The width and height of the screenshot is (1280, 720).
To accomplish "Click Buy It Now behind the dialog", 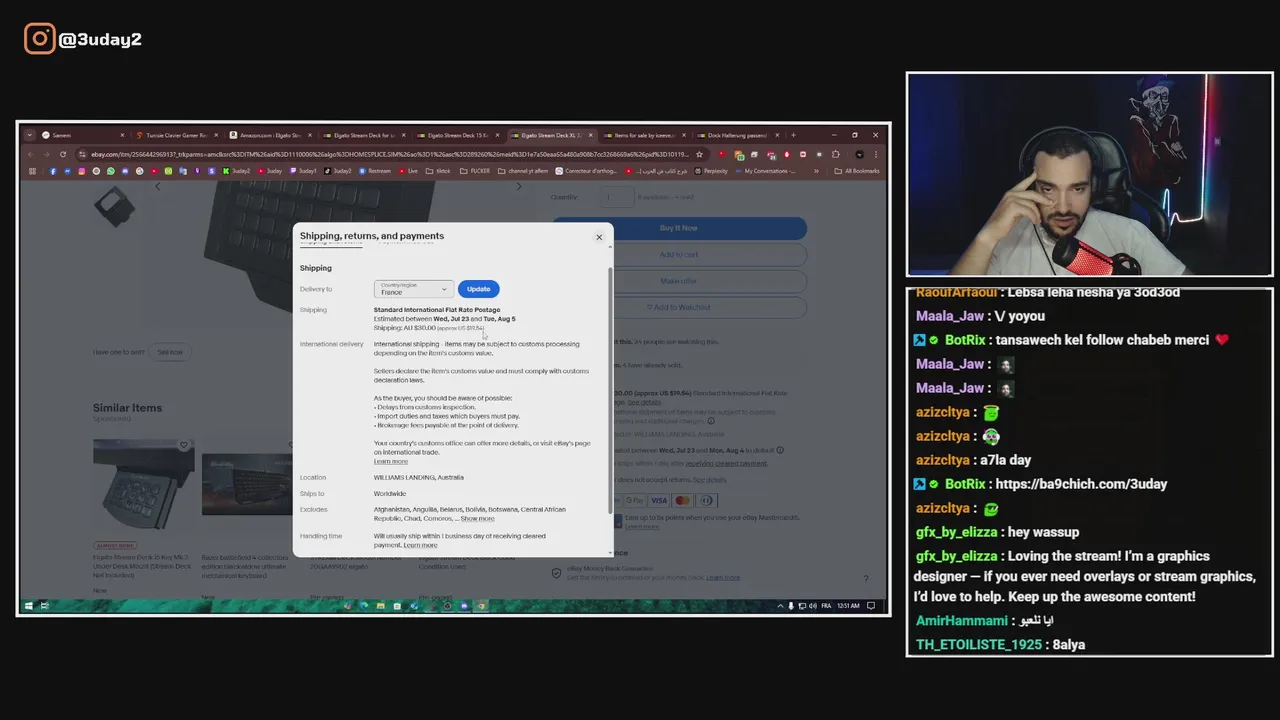I will 679,228.
